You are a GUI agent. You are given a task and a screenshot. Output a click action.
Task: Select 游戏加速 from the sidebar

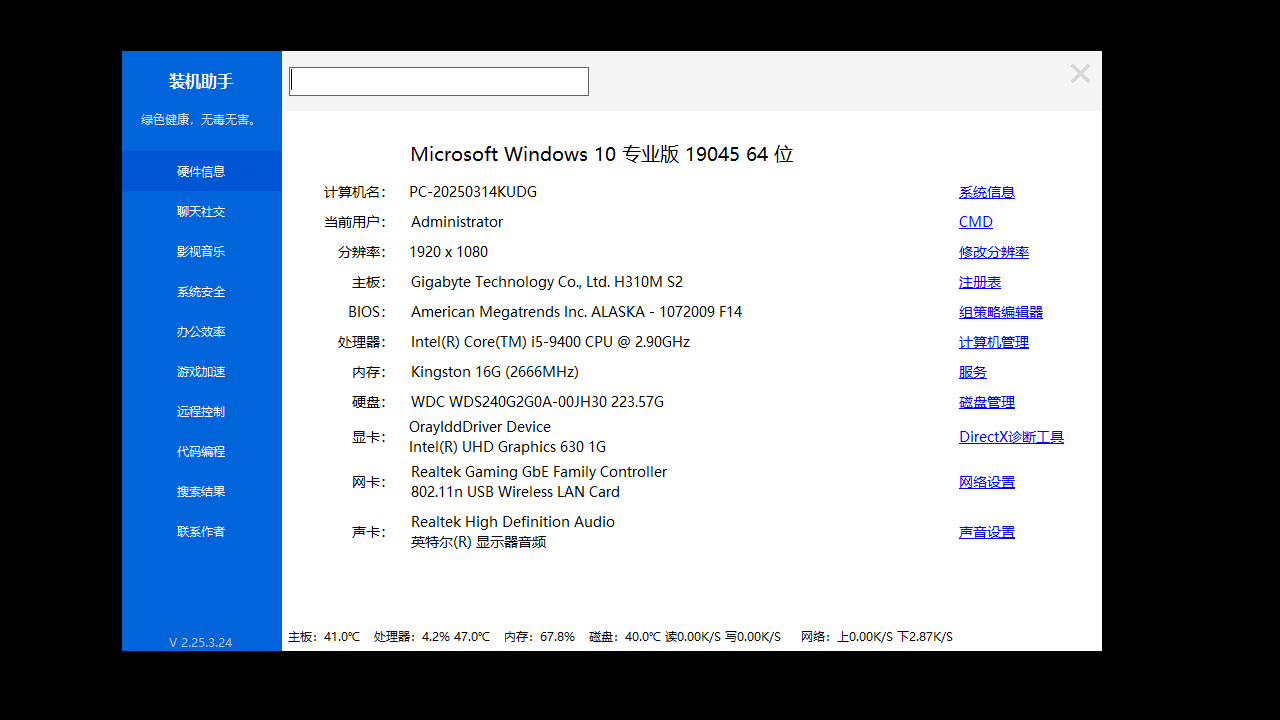click(x=202, y=371)
